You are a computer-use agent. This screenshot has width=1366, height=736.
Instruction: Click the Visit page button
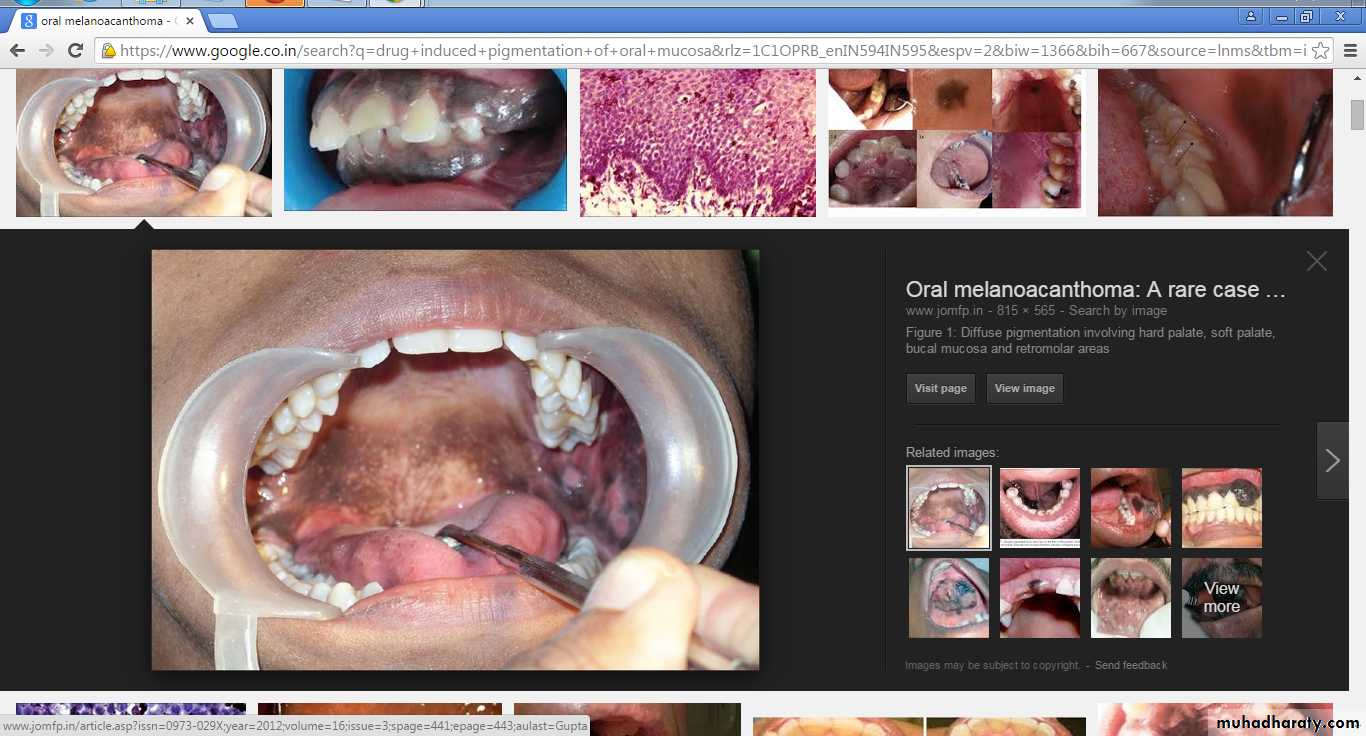click(940, 389)
